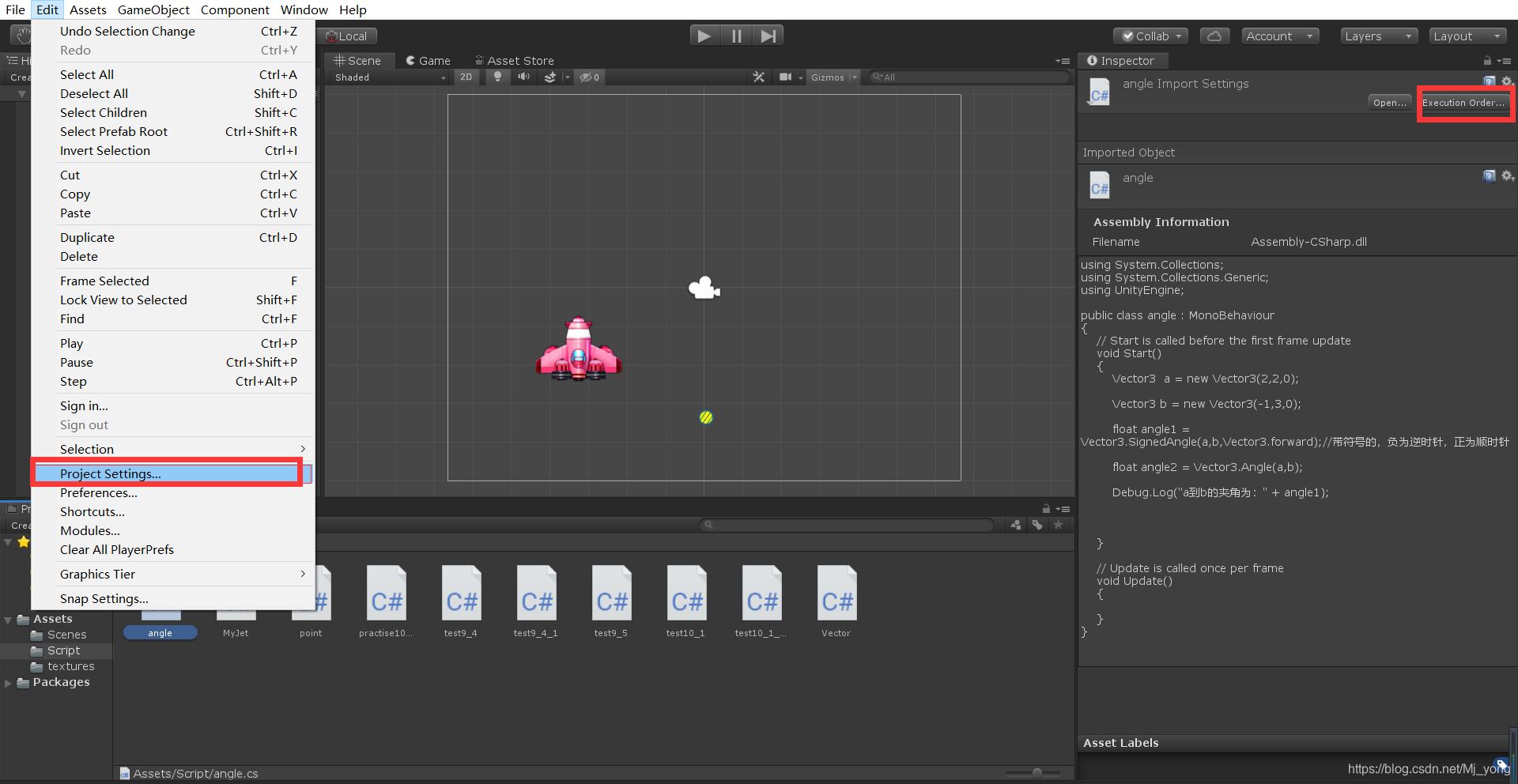The image size is (1518, 784).
Task: Open the Assets menu in menu bar
Action: tap(88, 9)
